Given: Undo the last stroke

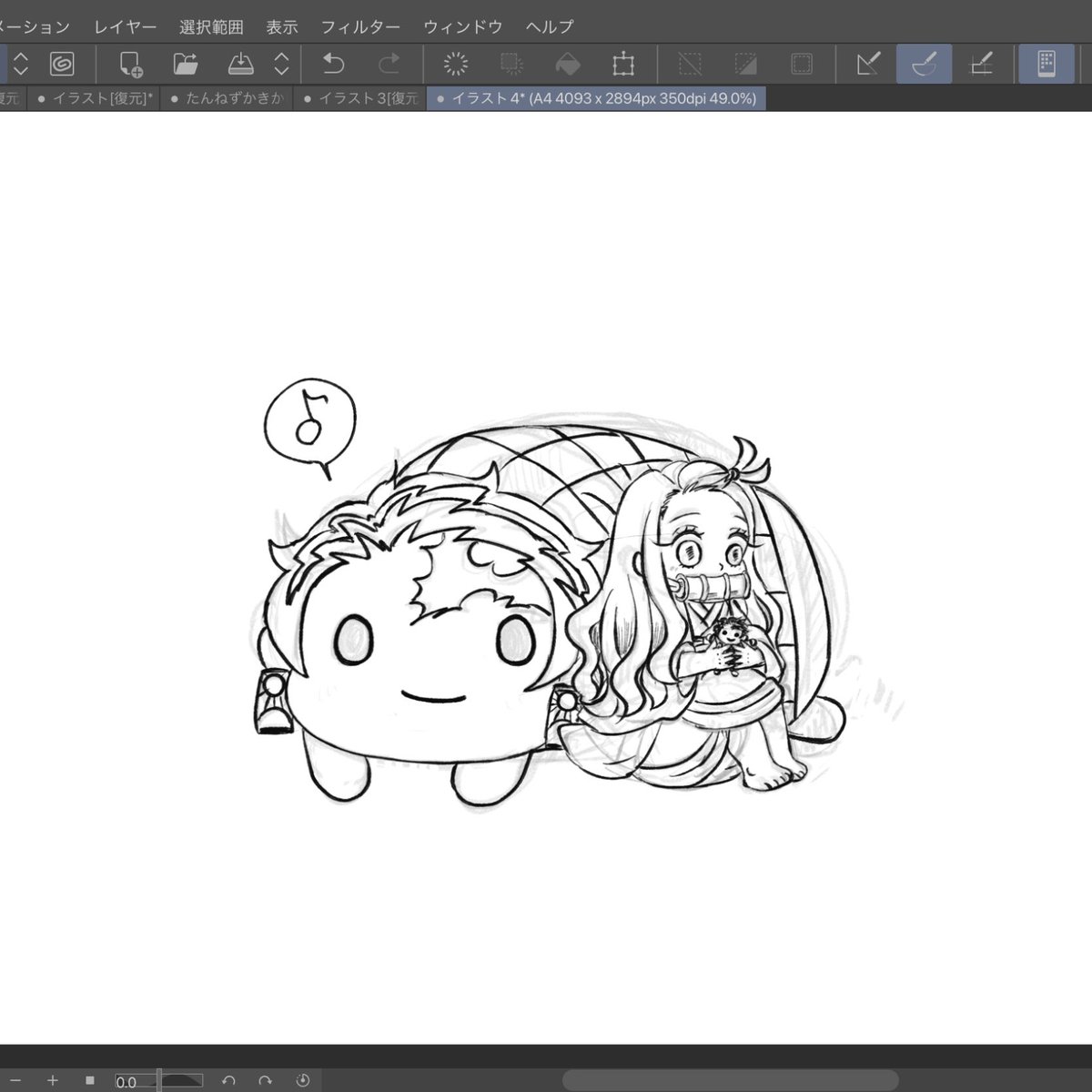Looking at the screenshot, I should pyautogui.click(x=334, y=64).
